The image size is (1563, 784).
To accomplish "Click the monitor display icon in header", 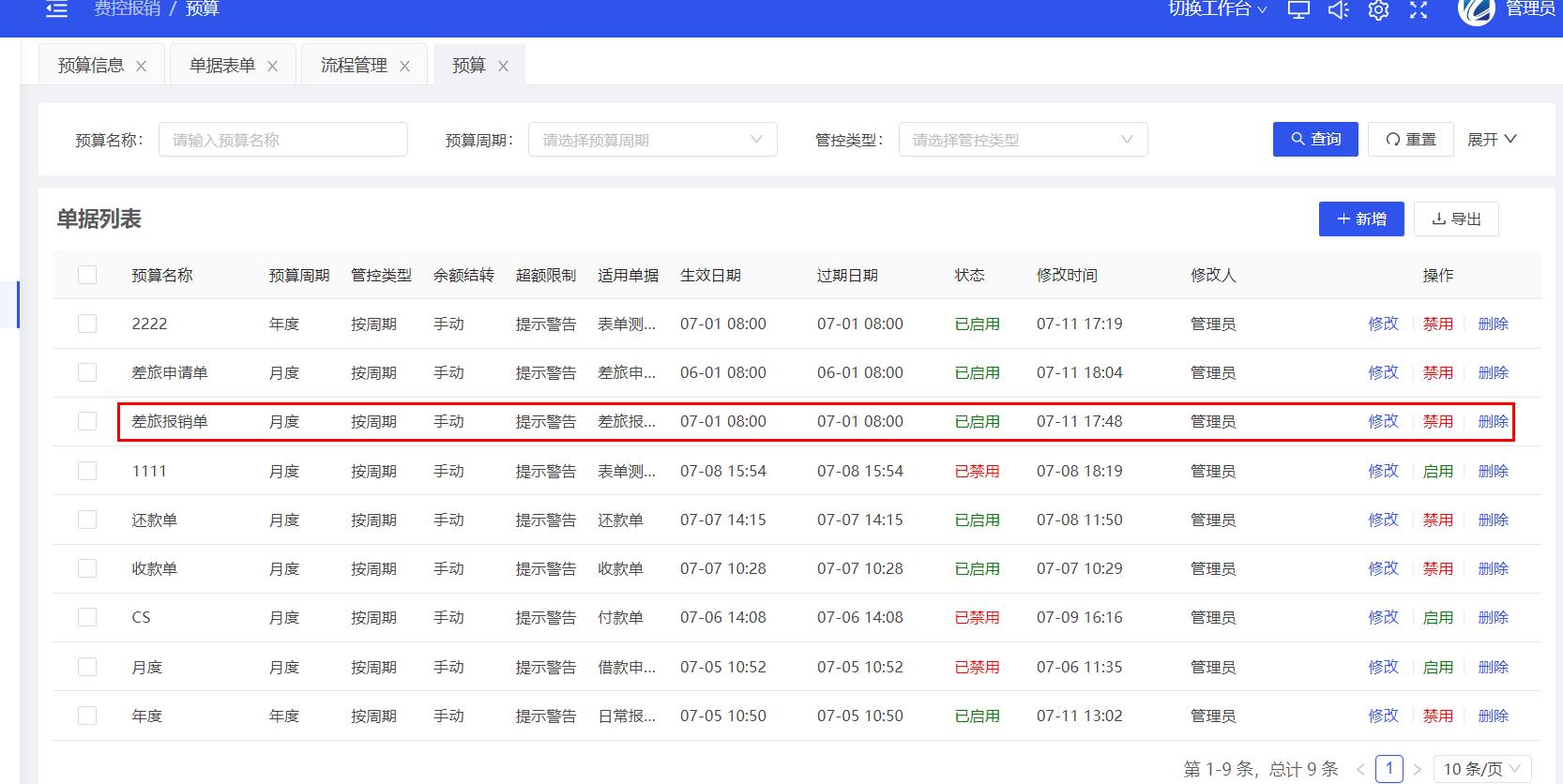I will tap(1298, 10).
